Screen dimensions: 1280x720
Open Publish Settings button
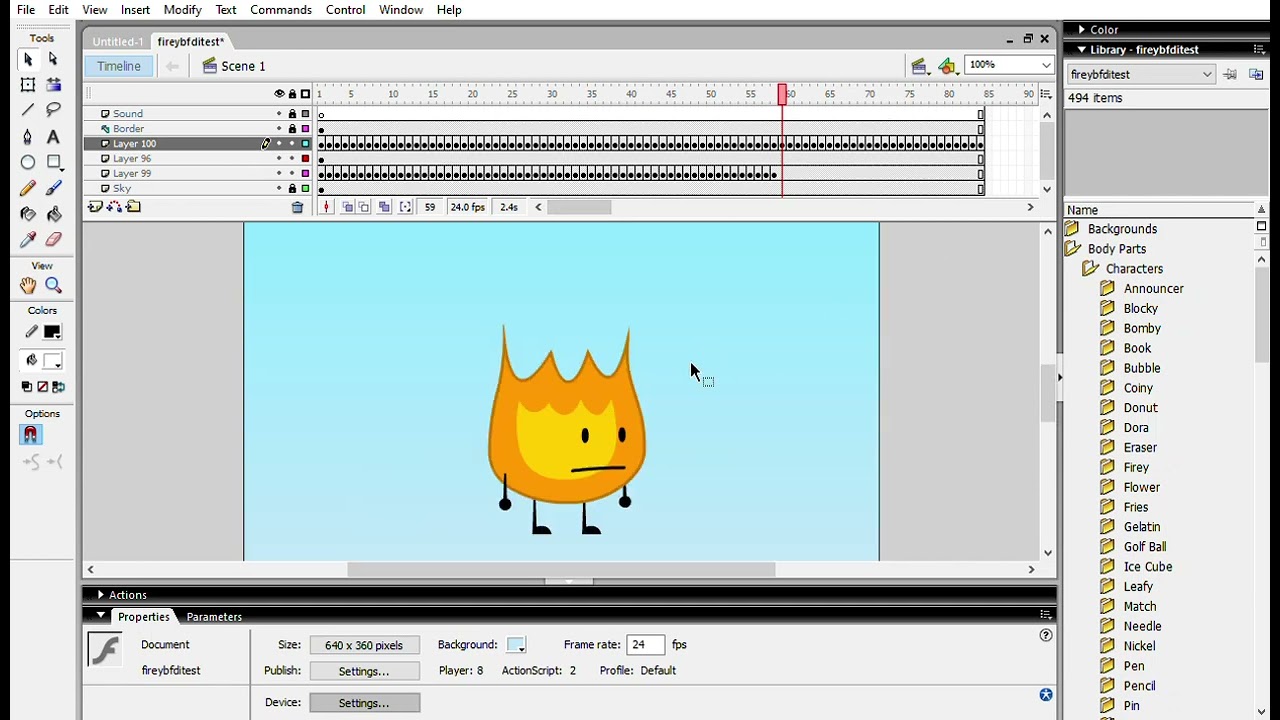point(364,671)
